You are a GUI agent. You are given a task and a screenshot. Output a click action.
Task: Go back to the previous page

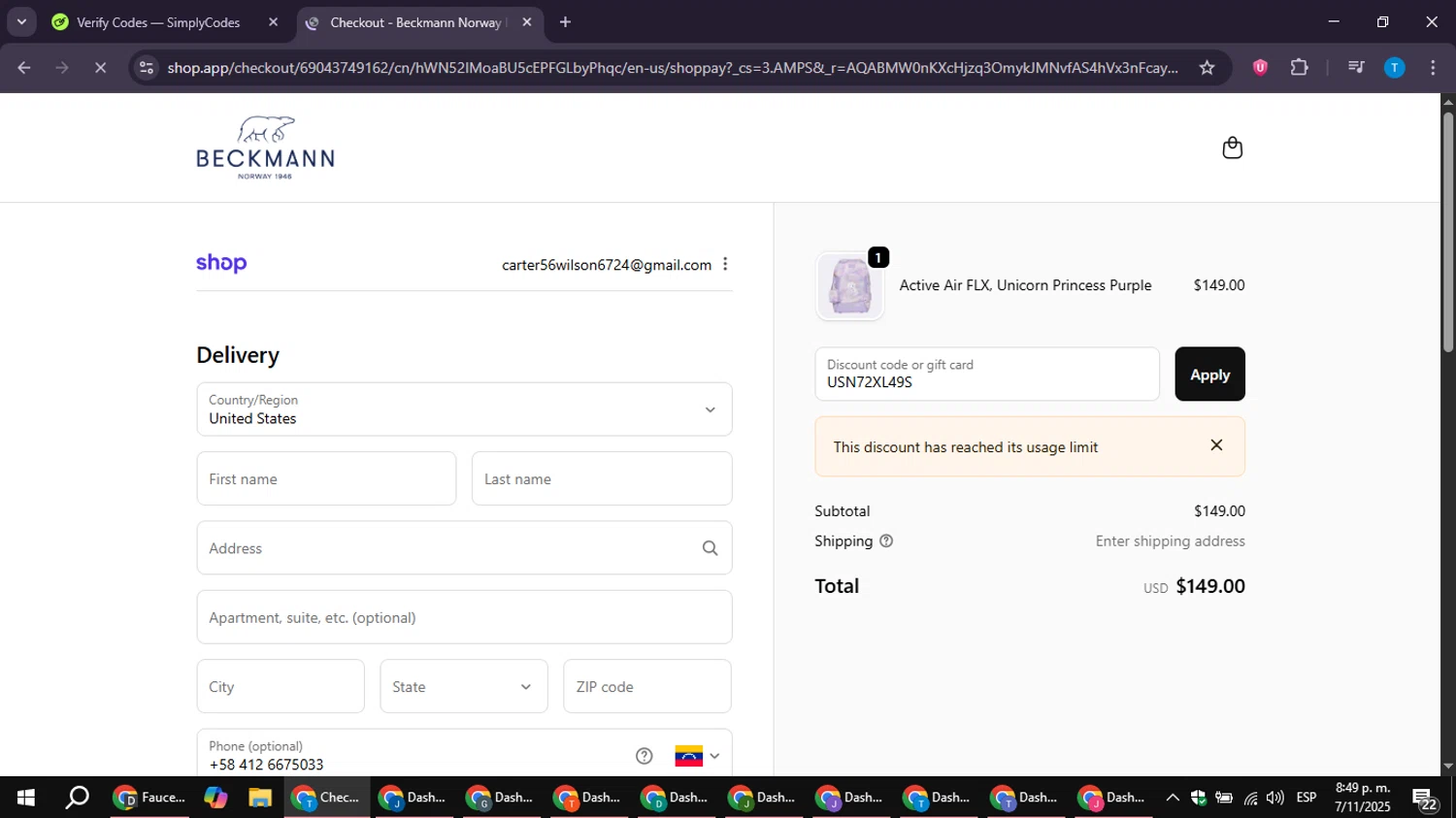coord(24,67)
